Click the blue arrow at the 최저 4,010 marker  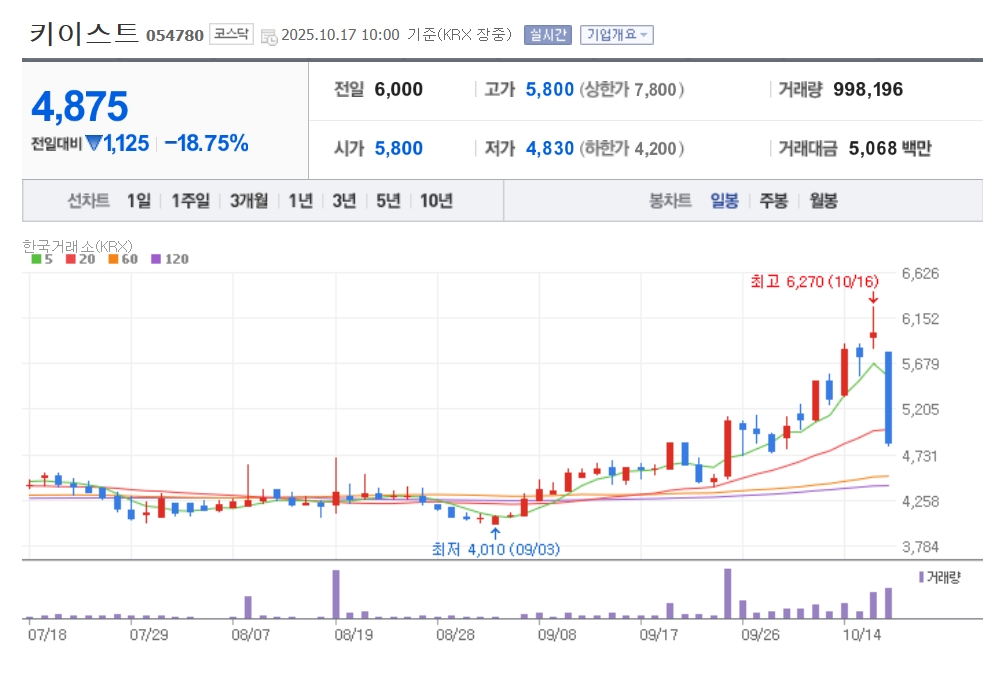coord(494,532)
